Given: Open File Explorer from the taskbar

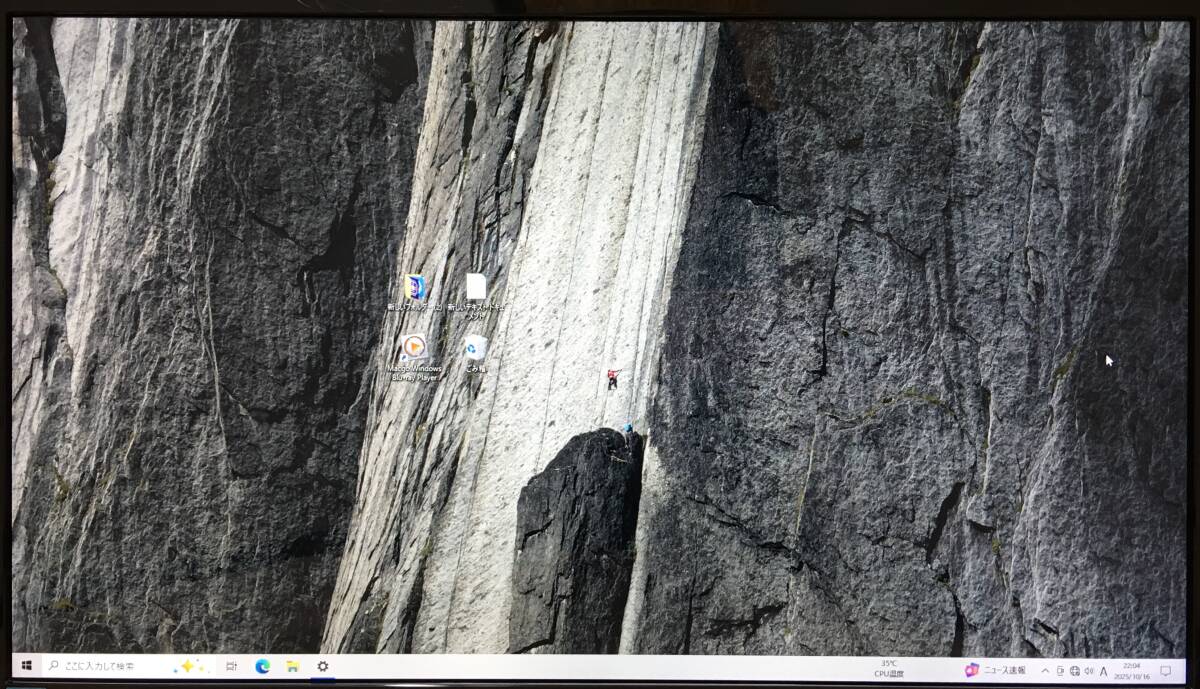Looking at the screenshot, I should point(292,666).
